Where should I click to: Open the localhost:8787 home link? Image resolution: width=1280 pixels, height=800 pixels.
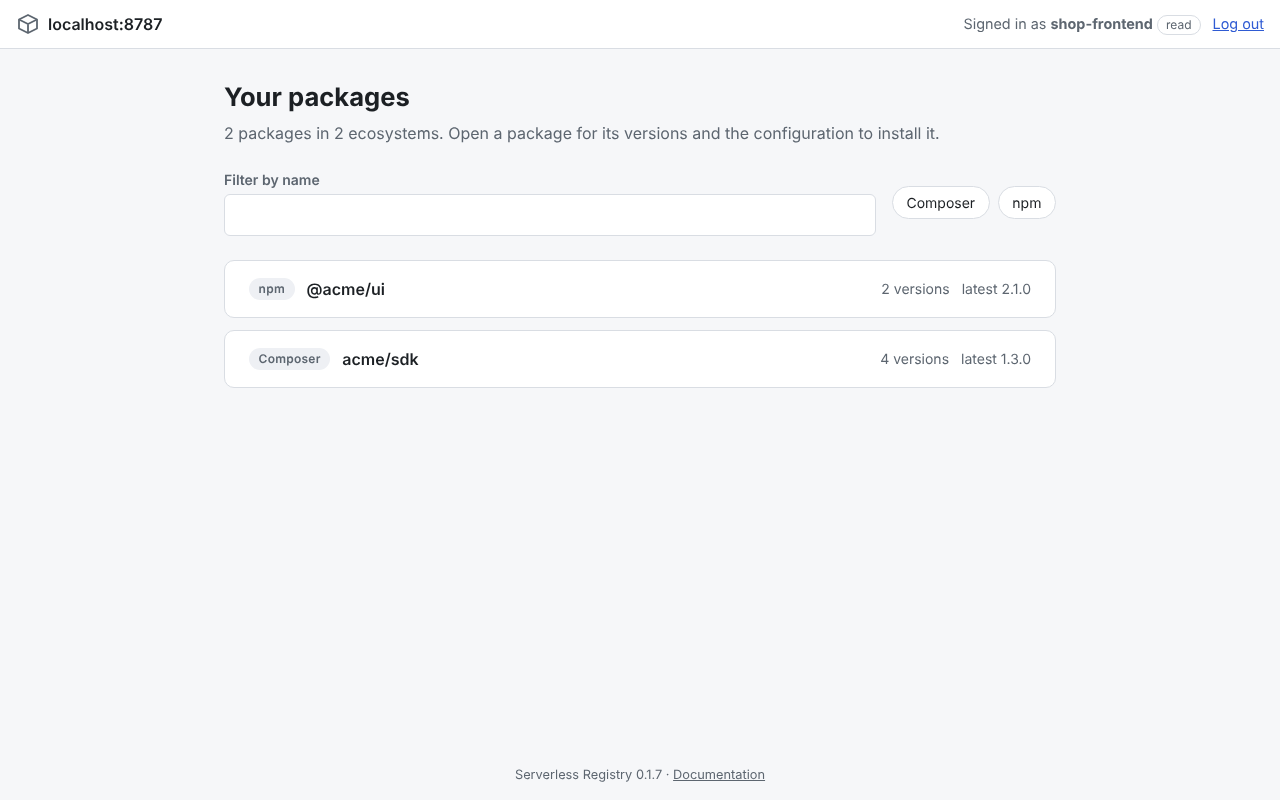point(90,24)
